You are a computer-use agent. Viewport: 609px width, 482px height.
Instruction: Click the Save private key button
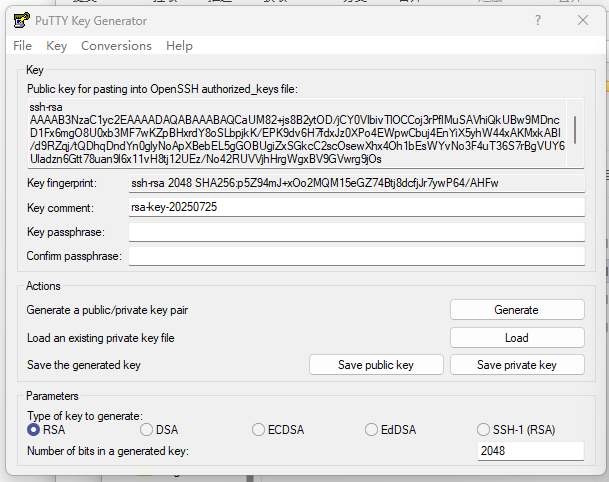[516, 365]
